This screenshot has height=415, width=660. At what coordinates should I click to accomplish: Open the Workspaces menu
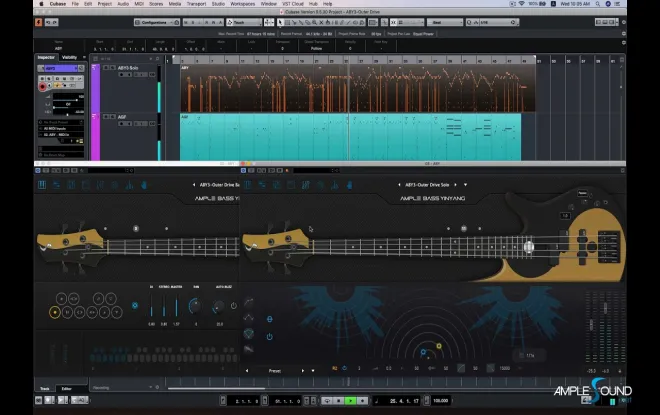coord(242,4)
